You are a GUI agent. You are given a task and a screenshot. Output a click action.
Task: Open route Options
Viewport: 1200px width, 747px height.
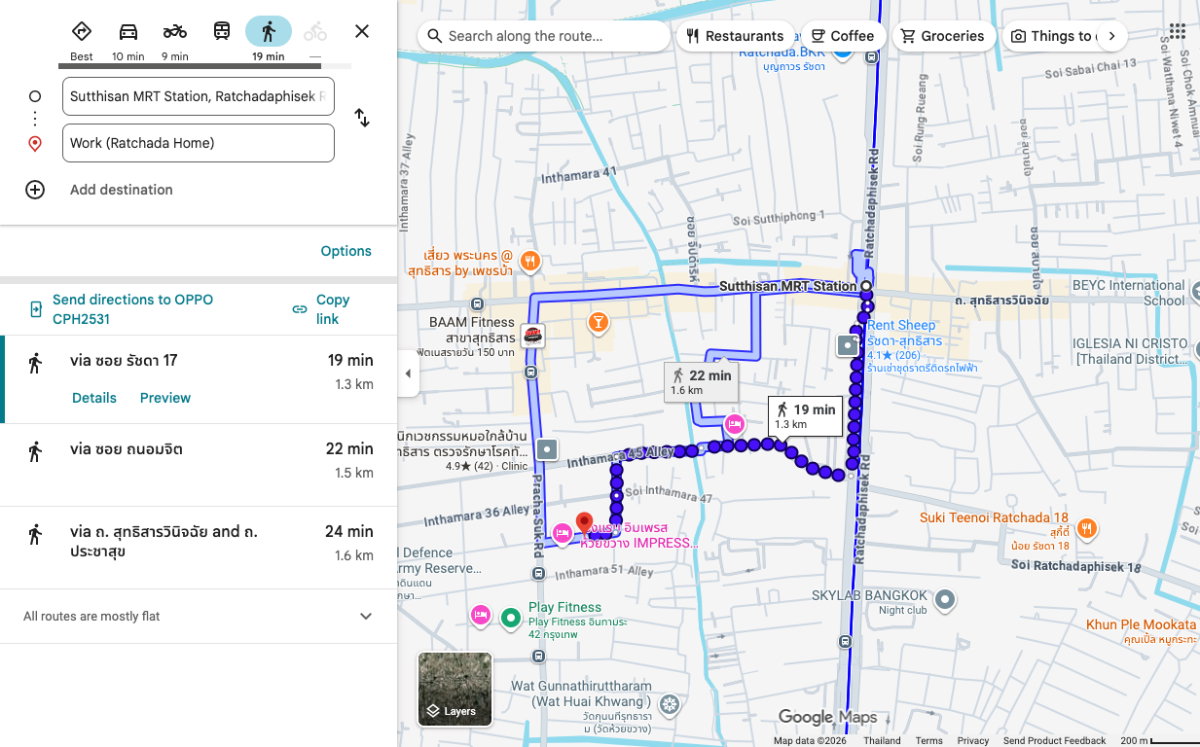point(346,251)
